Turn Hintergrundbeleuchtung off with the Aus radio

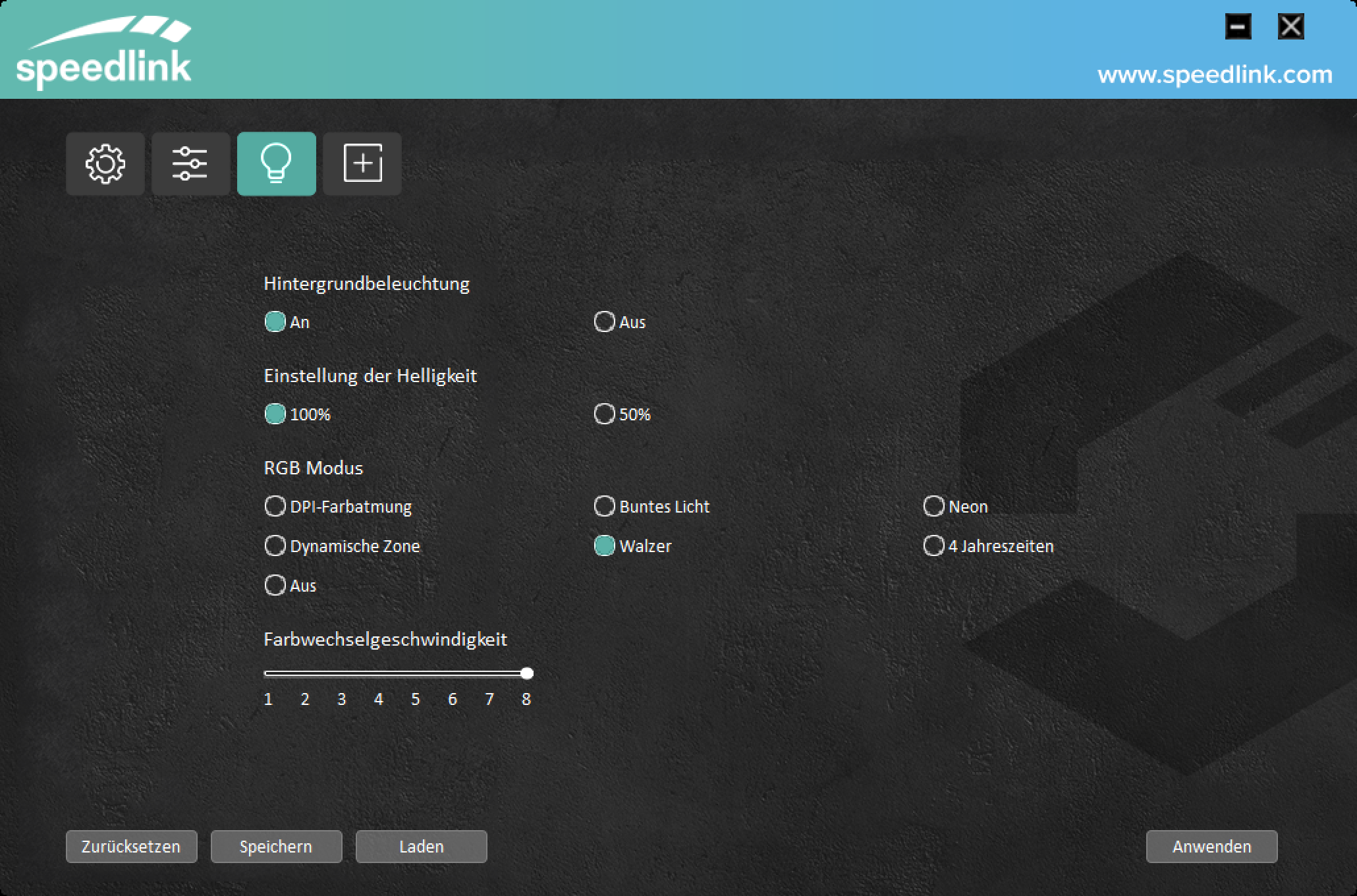click(605, 322)
